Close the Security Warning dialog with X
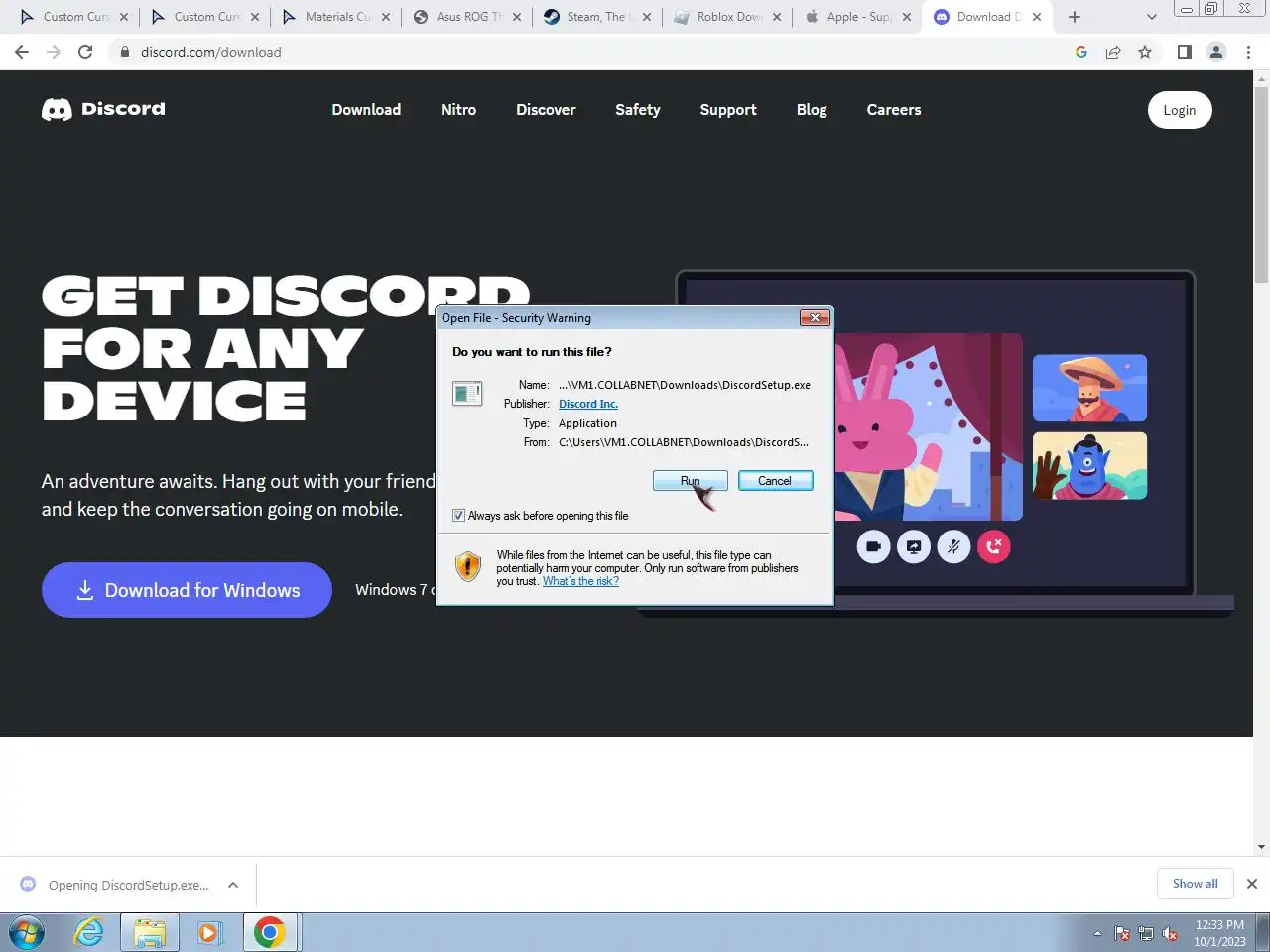This screenshot has width=1270, height=952. click(x=815, y=317)
